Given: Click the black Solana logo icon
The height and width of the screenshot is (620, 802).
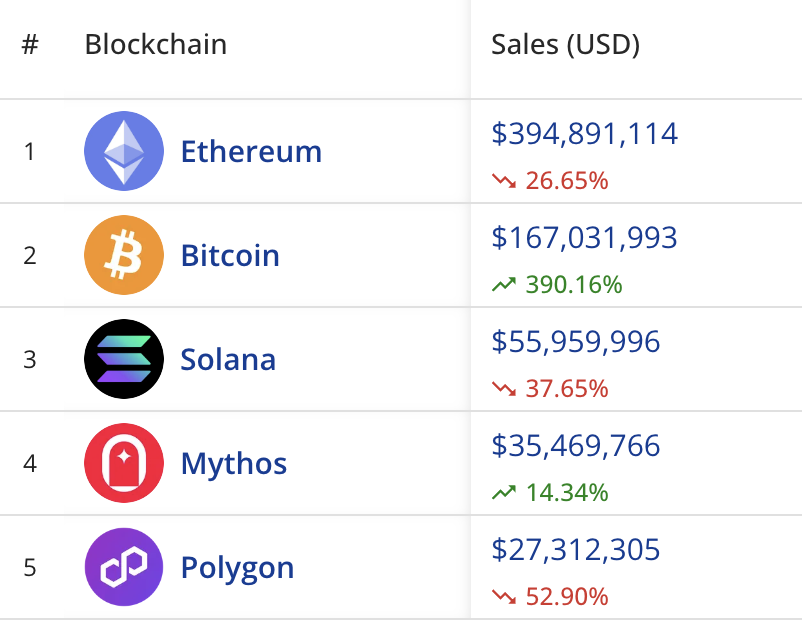Looking at the screenshot, I should (124, 359).
